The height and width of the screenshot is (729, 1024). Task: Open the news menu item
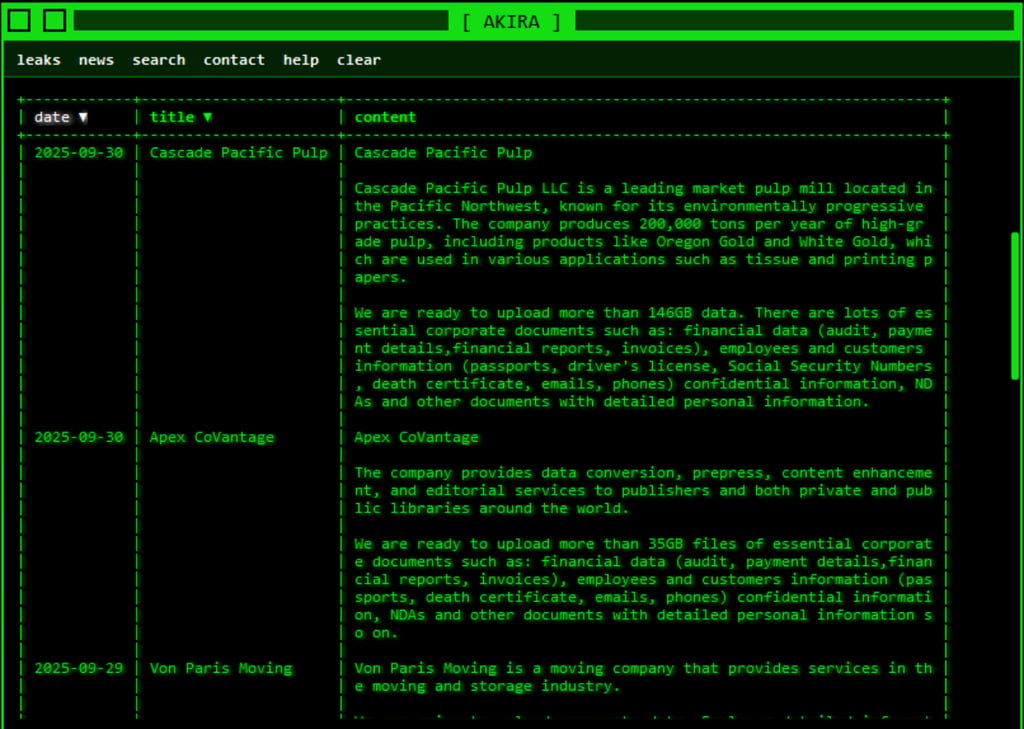coord(96,60)
